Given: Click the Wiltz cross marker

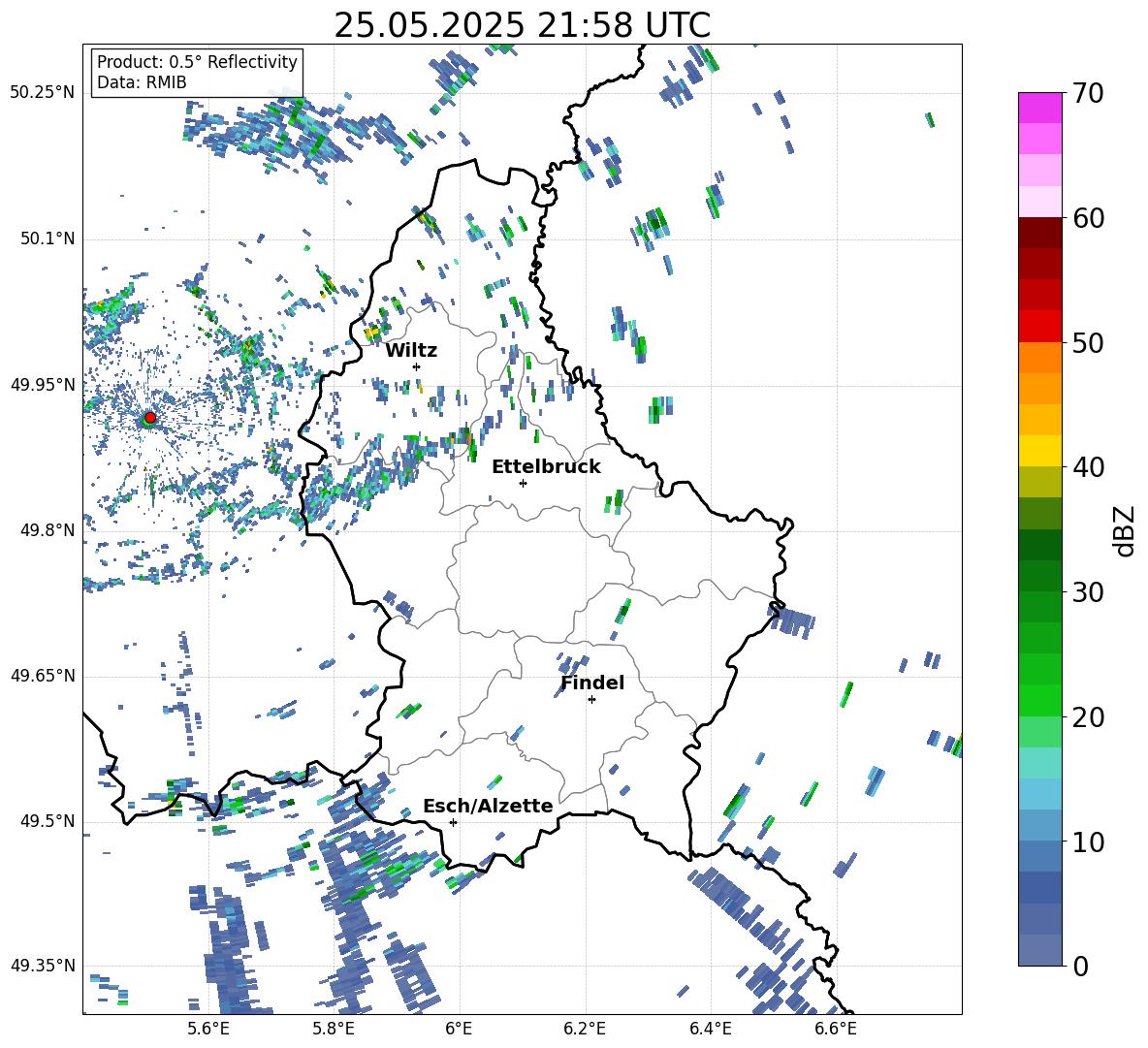Looking at the screenshot, I should coord(417,366).
